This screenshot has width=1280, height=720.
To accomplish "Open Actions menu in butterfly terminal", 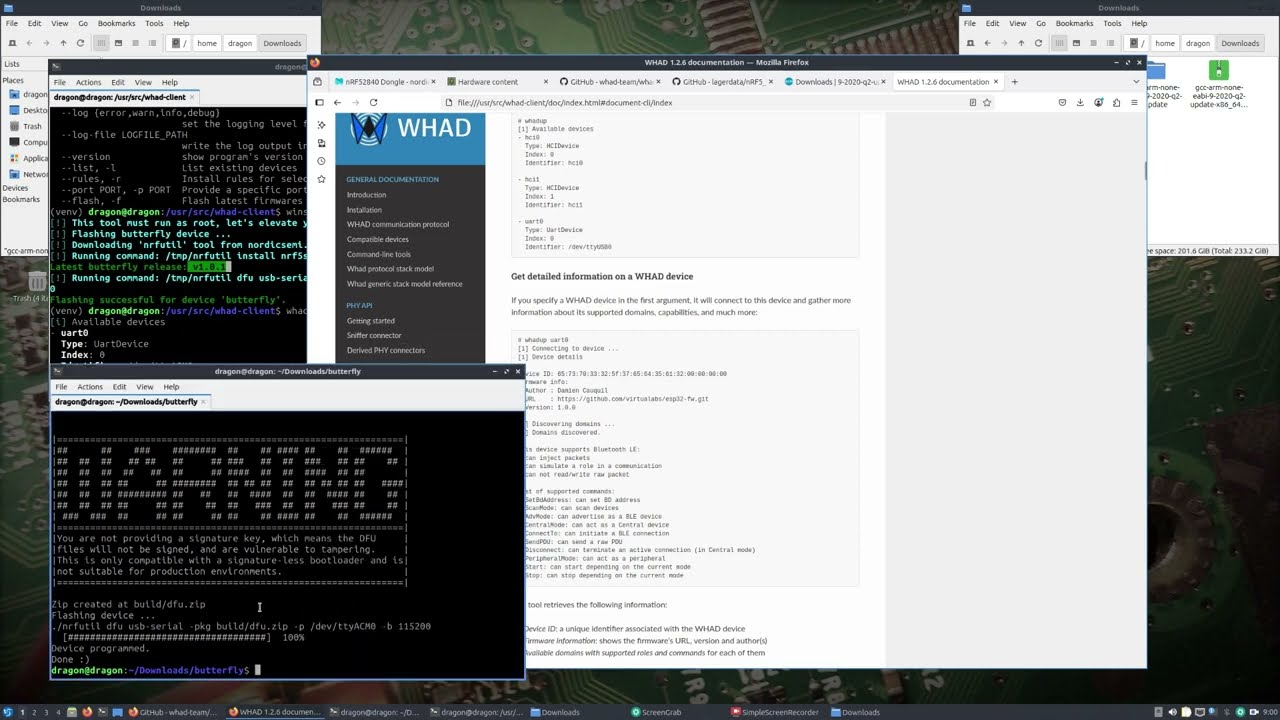I will coord(90,387).
